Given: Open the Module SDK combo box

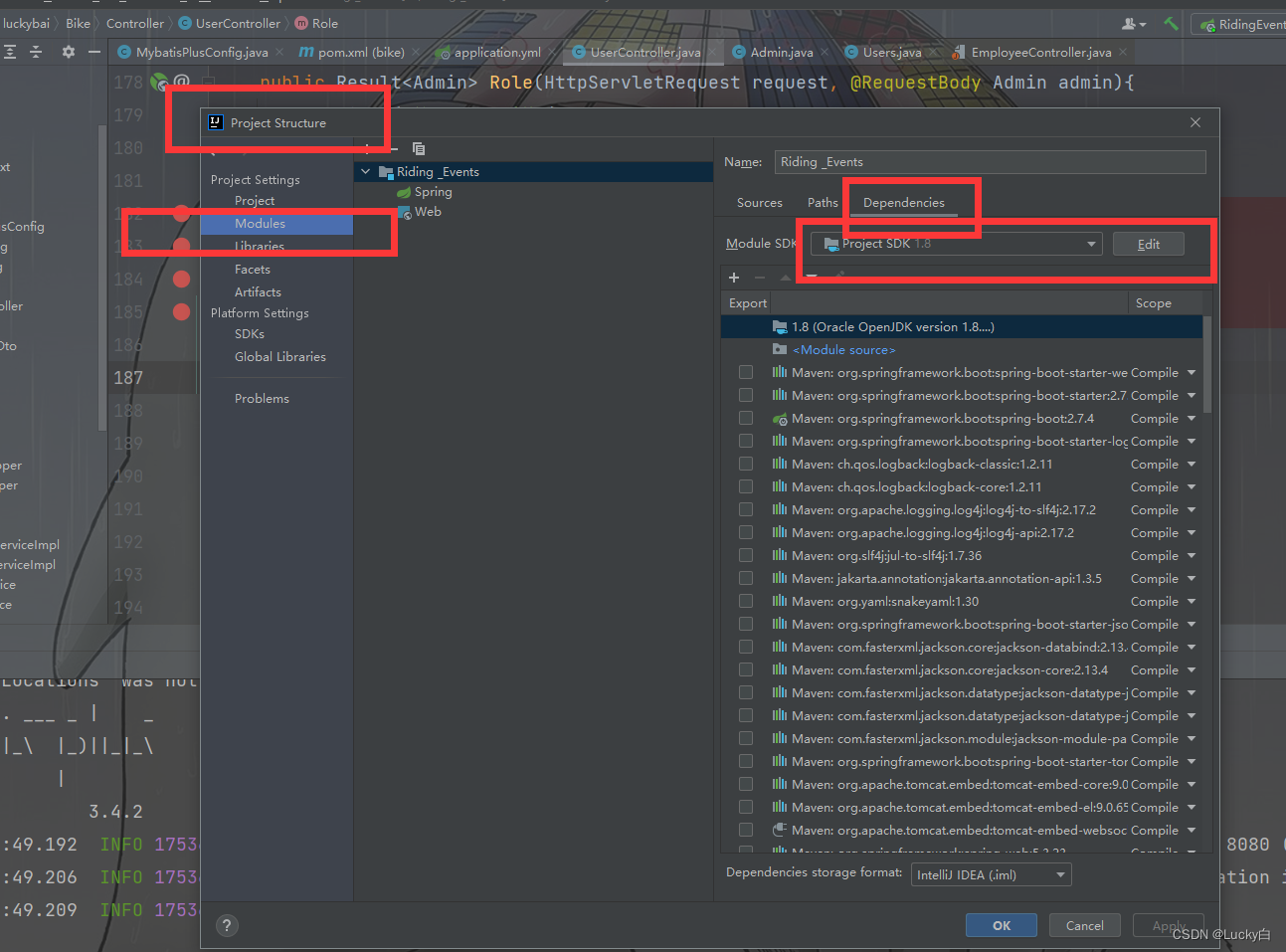Looking at the screenshot, I should pyautogui.click(x=957, y=244).
